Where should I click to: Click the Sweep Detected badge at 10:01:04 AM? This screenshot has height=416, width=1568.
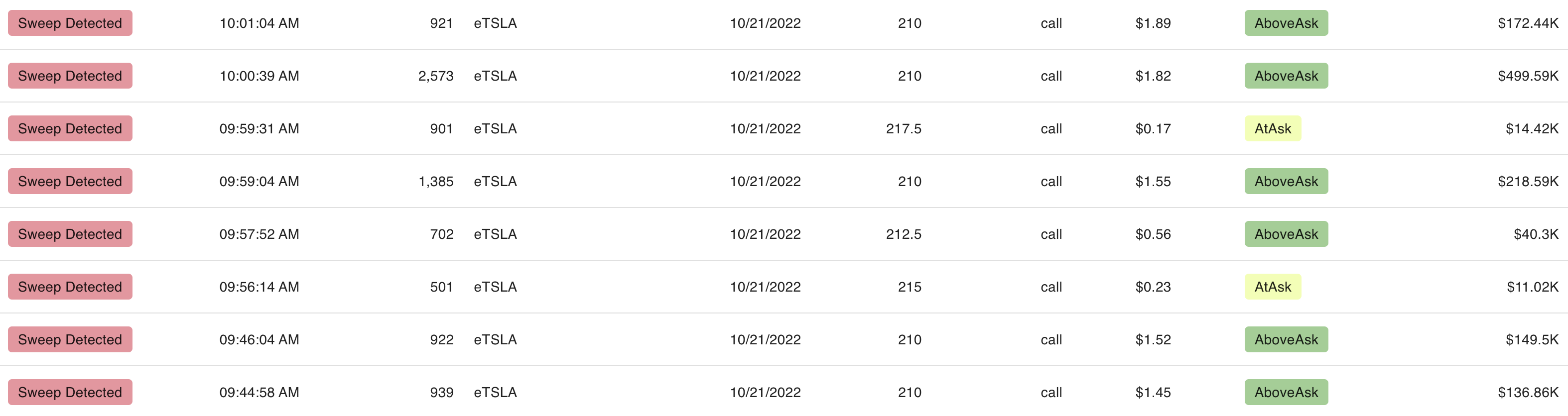(70, 23)
